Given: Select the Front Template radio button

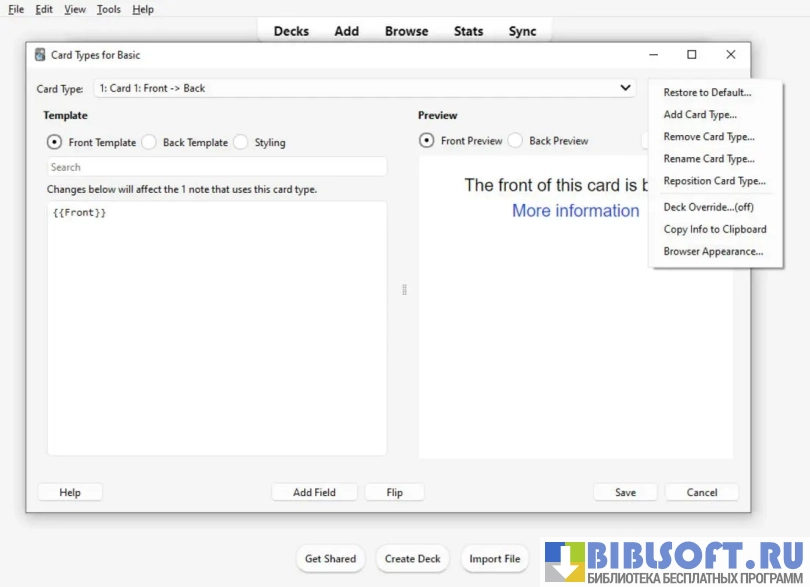Looking at the screenshot, I should 54,142.
